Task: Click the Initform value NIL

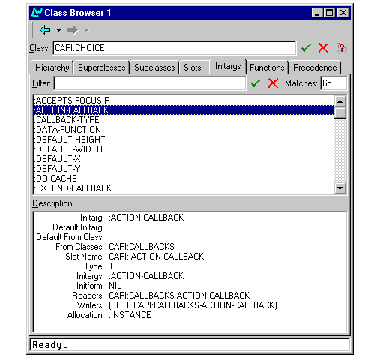Action: tap(115, 286)
